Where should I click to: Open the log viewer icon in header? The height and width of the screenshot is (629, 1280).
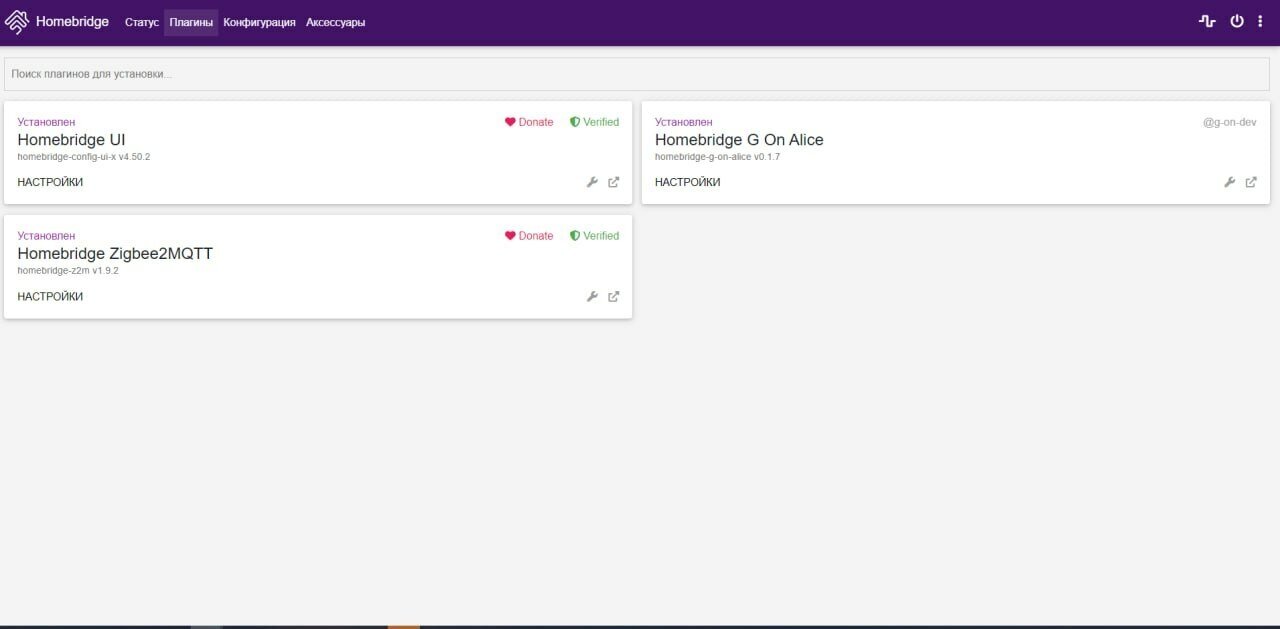1207,21
